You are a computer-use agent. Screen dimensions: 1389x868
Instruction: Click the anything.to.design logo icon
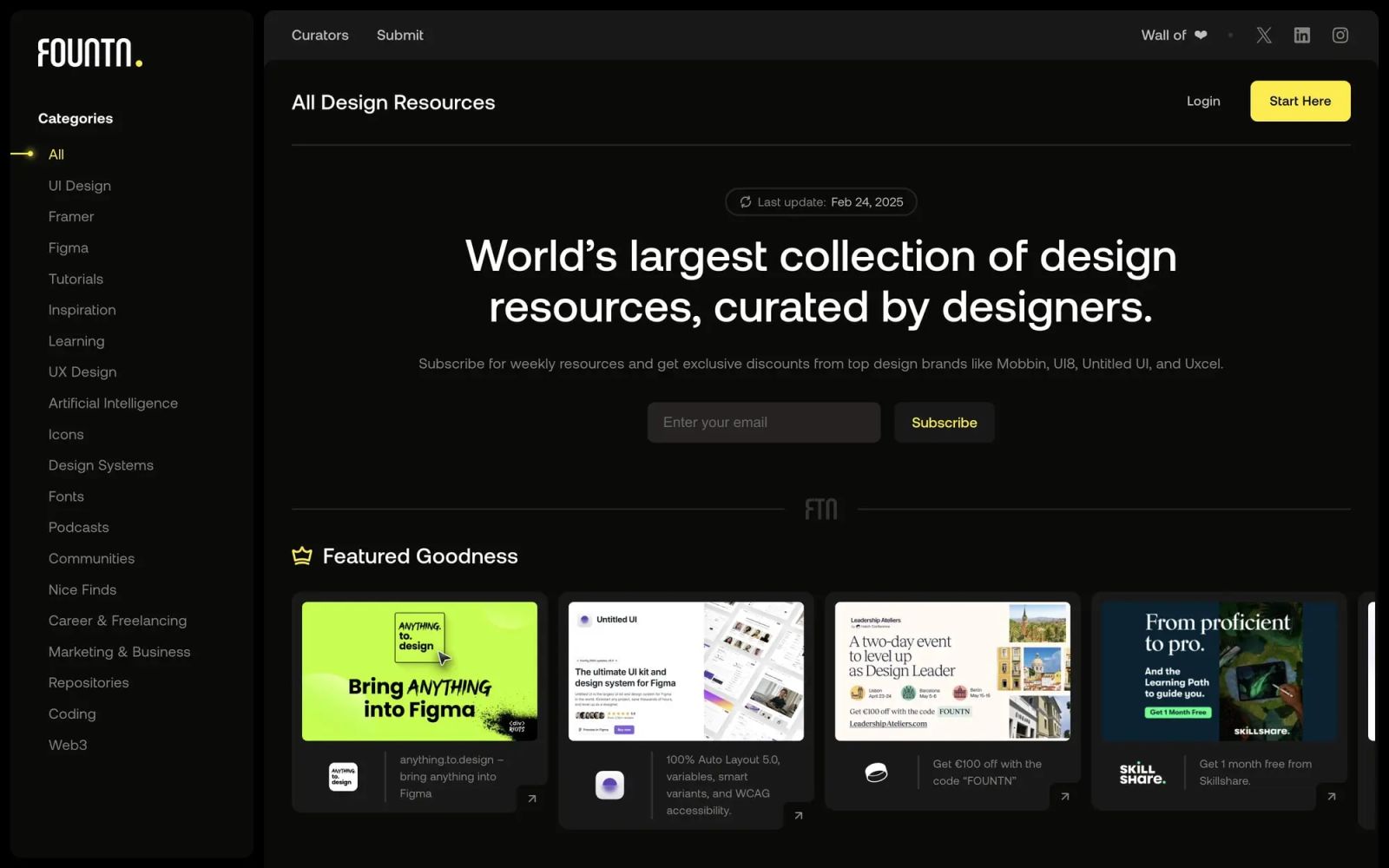343,777
